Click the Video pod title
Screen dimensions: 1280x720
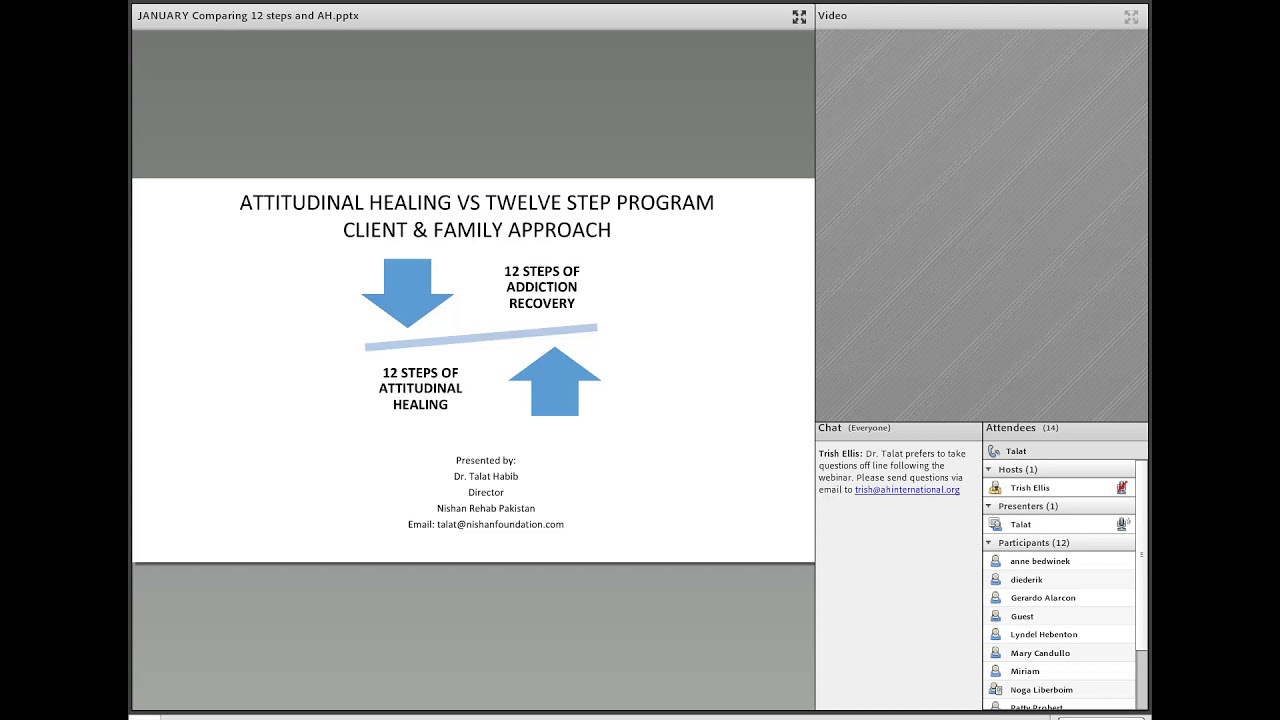coord(832,16)
